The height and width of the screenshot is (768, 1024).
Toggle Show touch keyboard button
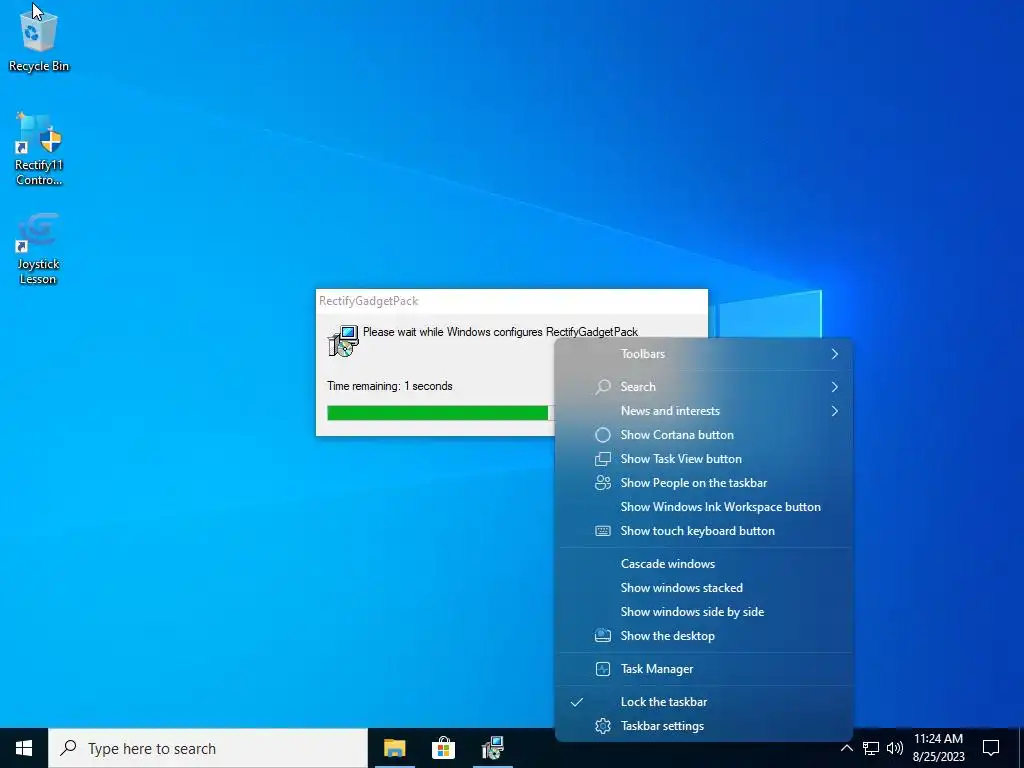click(704, 531)
